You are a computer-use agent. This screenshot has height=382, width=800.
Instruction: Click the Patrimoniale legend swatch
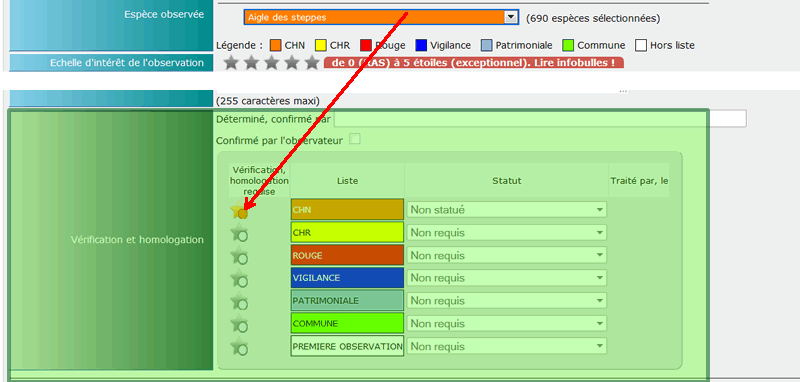click(x=487, y=45)
